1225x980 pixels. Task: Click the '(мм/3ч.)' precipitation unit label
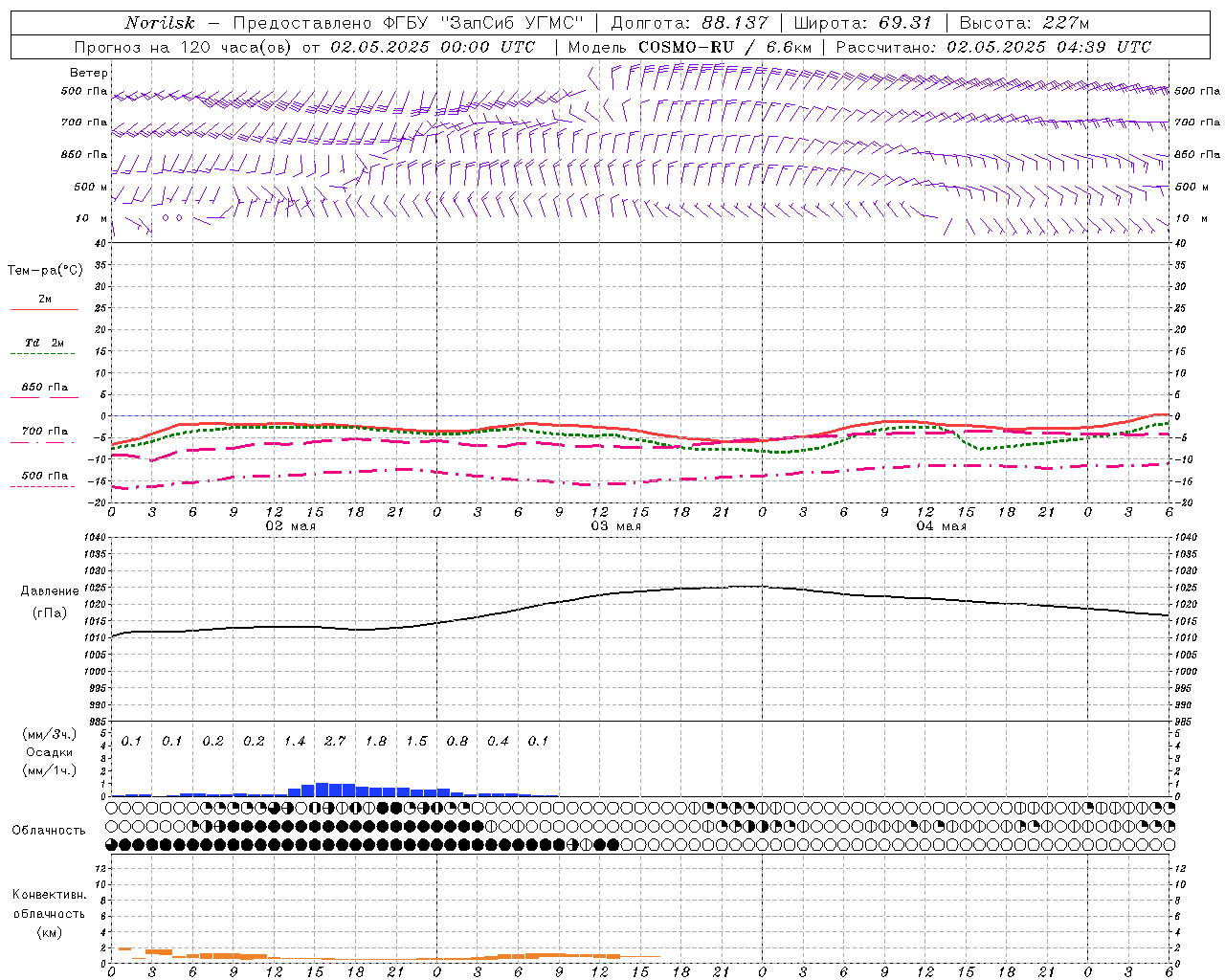[x=50, y=734]
